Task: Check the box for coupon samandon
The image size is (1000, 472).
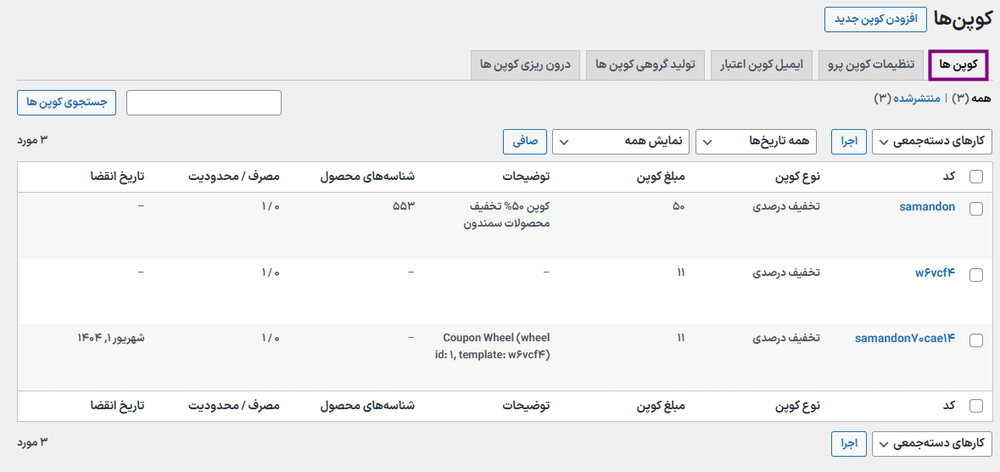Action: (976, 208)
